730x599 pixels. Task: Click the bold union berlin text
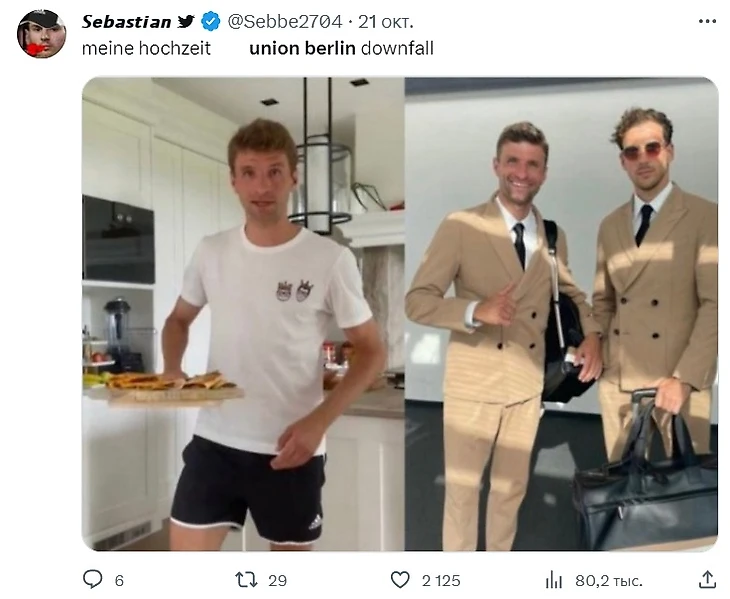click(302, 47)
